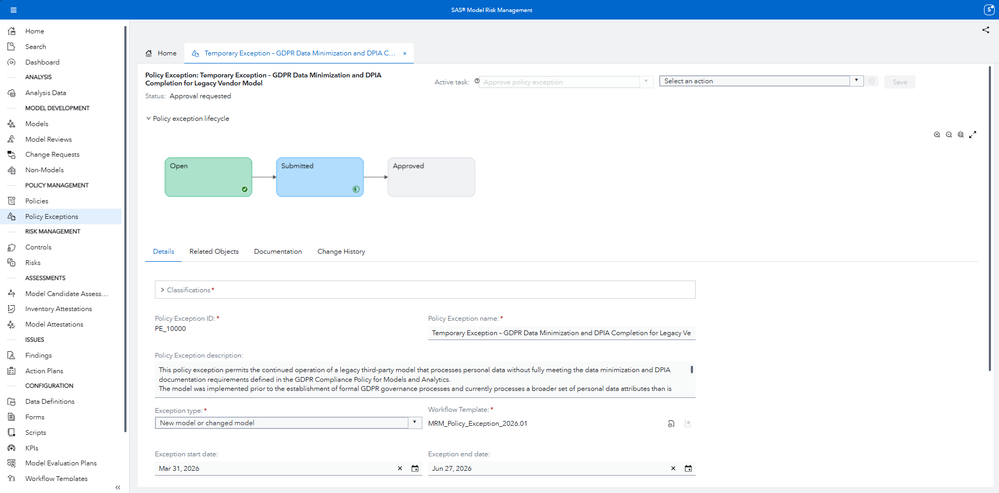Click the info icon beside Active task
The width and height of the screenshot is (999, 493).
[477, 82]
